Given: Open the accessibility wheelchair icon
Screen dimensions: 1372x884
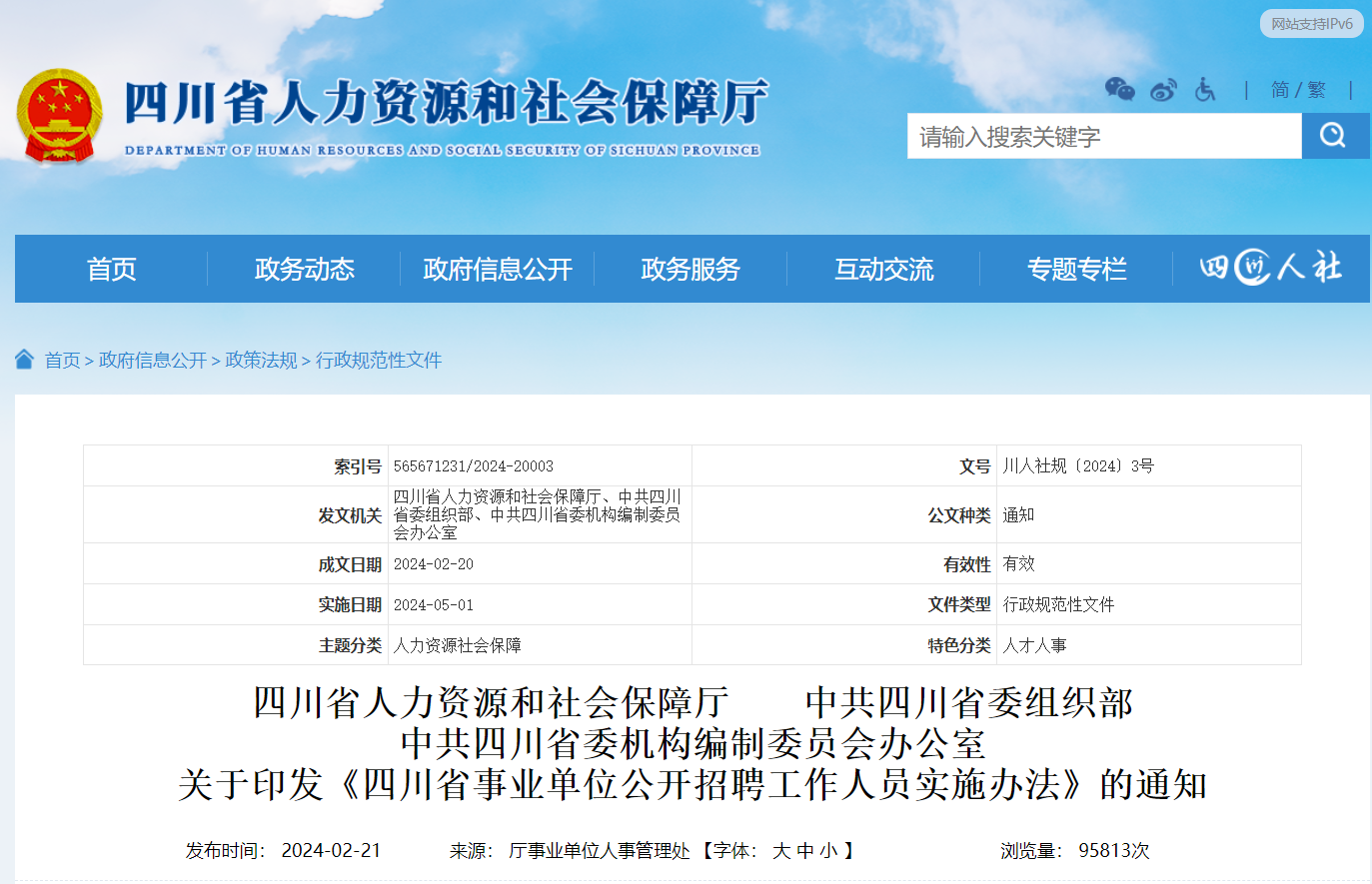Looking at the screenshot, I should (1205, 90).
